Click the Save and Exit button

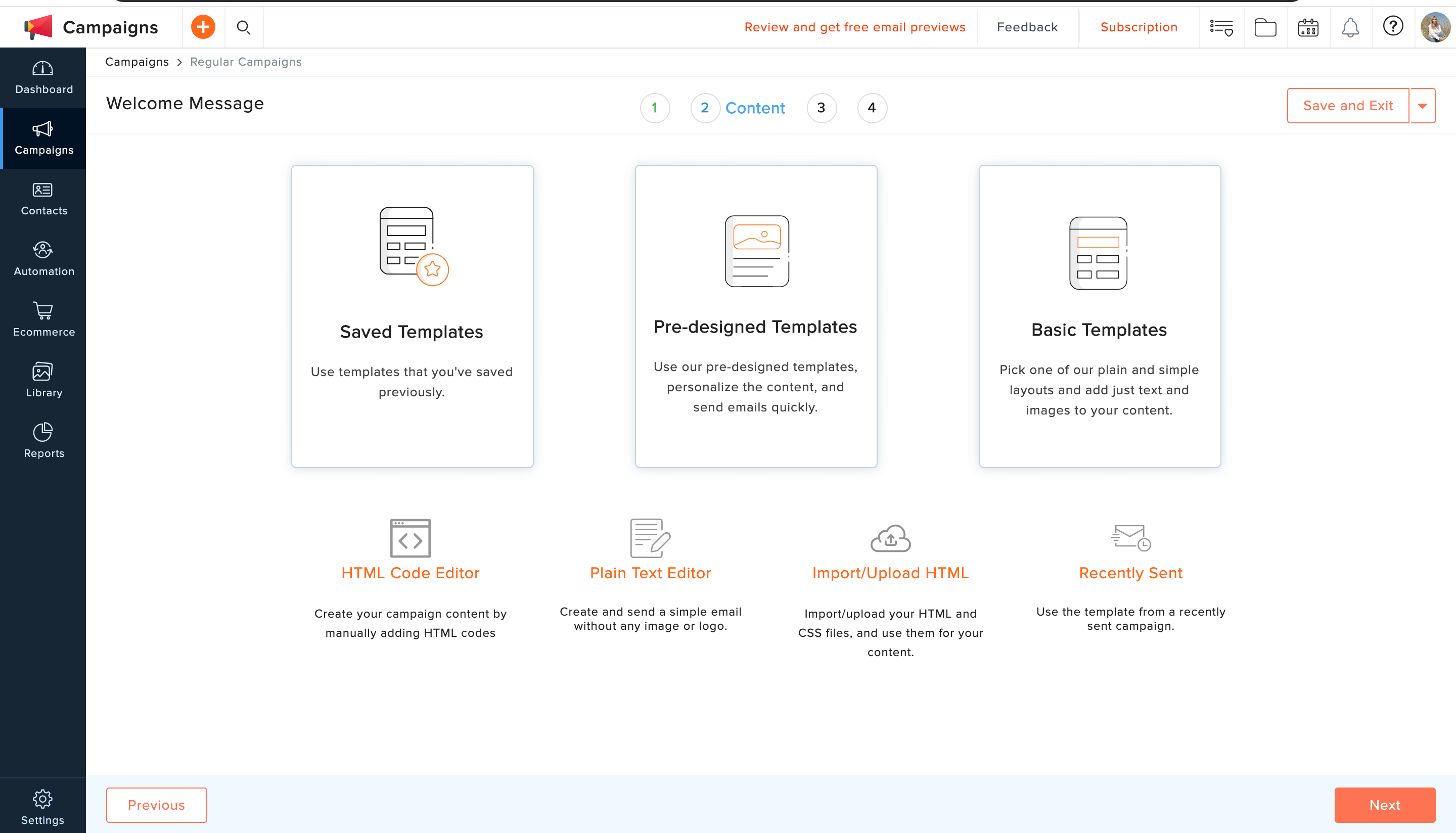tap(1348, 106)
